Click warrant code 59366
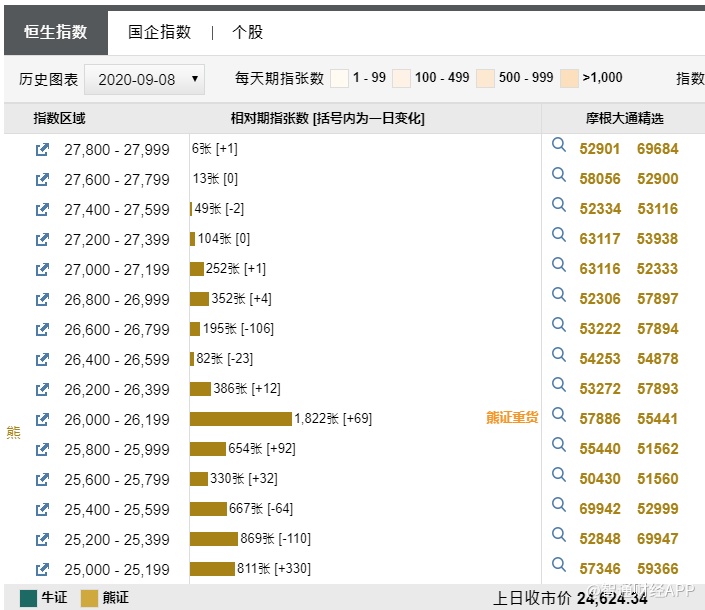 point(657,569)
